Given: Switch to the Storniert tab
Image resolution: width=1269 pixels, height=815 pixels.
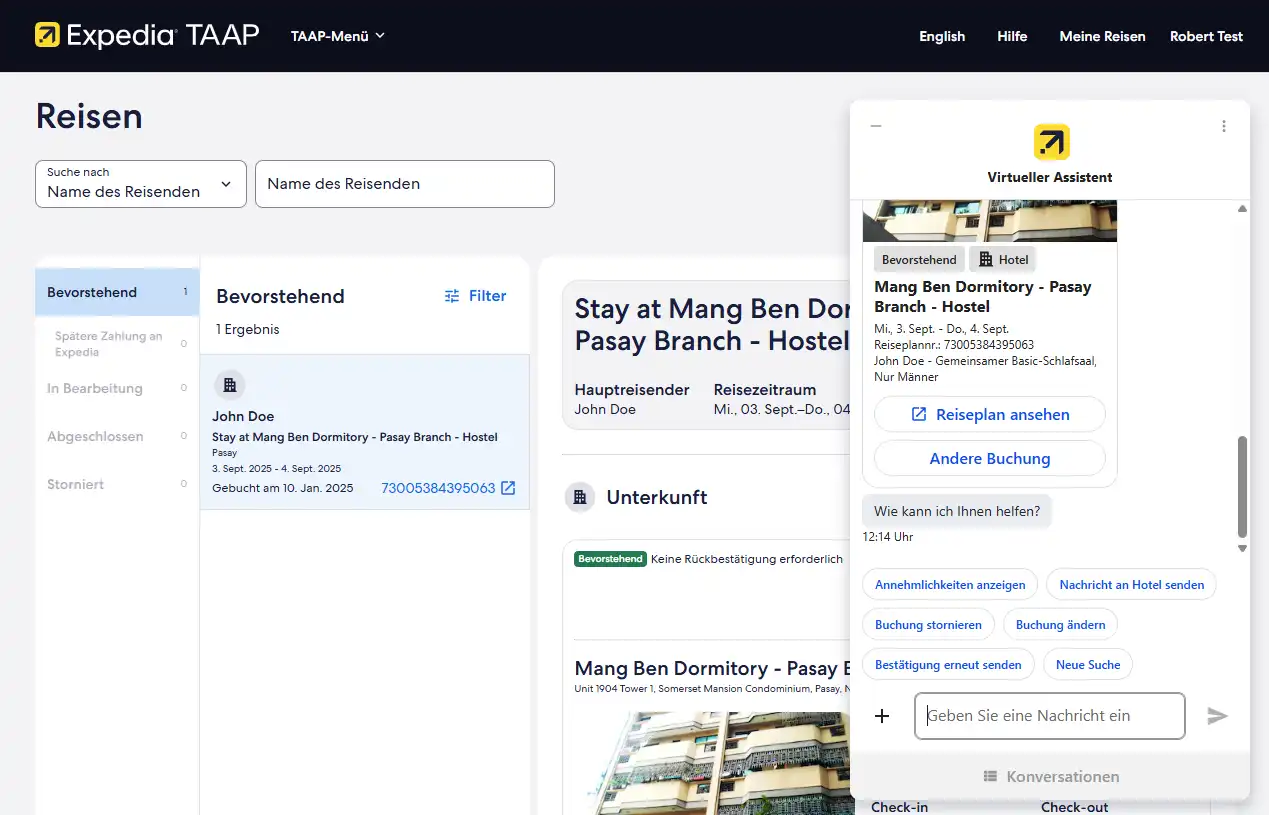Looking at the screenshot, I should pyautogui.click(x=118, y=484).
